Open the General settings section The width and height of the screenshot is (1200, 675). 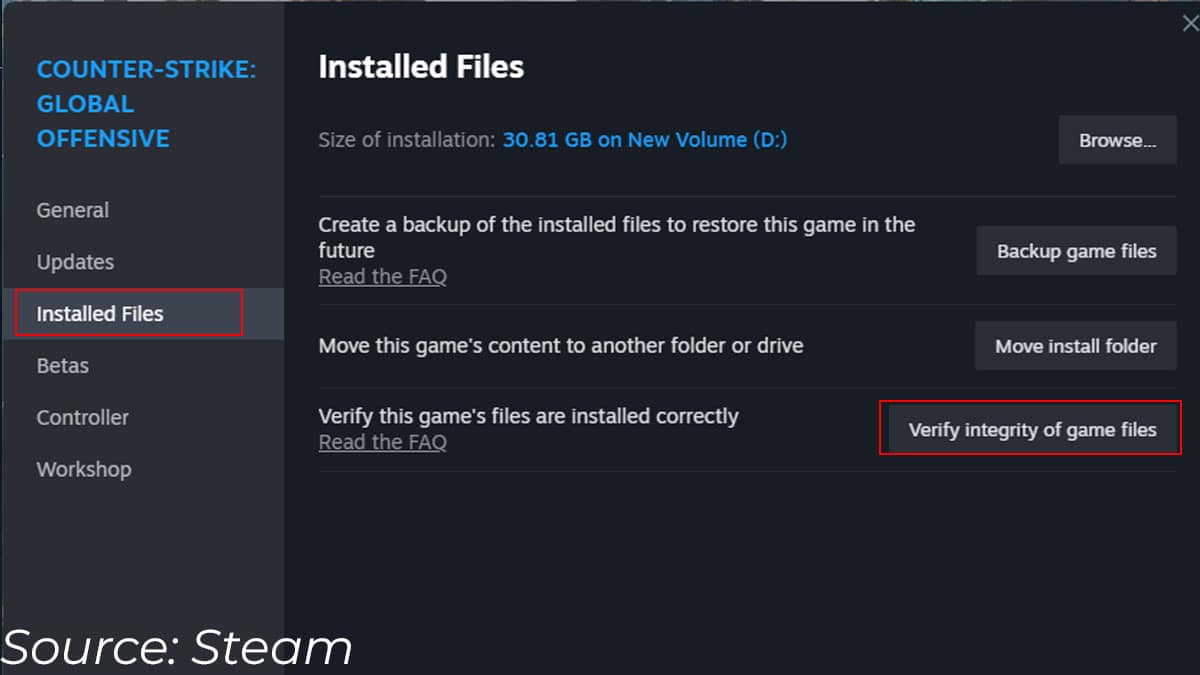72,210
